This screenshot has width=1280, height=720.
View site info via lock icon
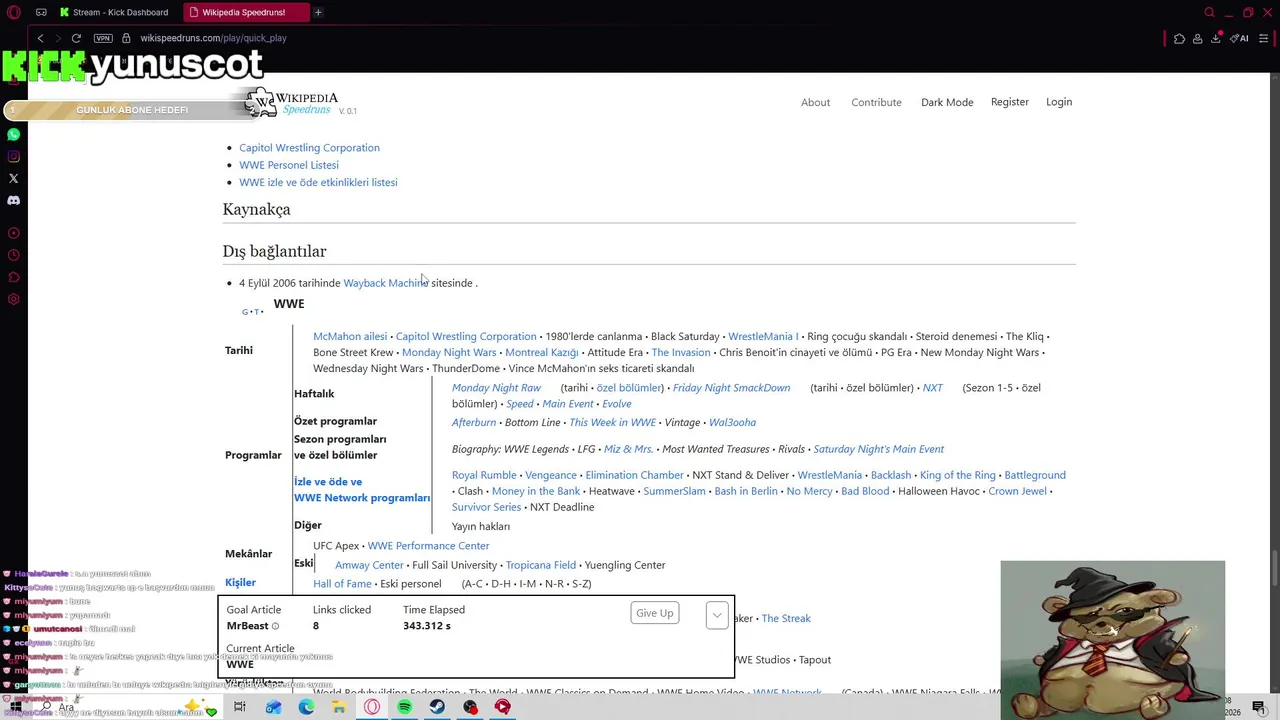(x=126, y=38)
